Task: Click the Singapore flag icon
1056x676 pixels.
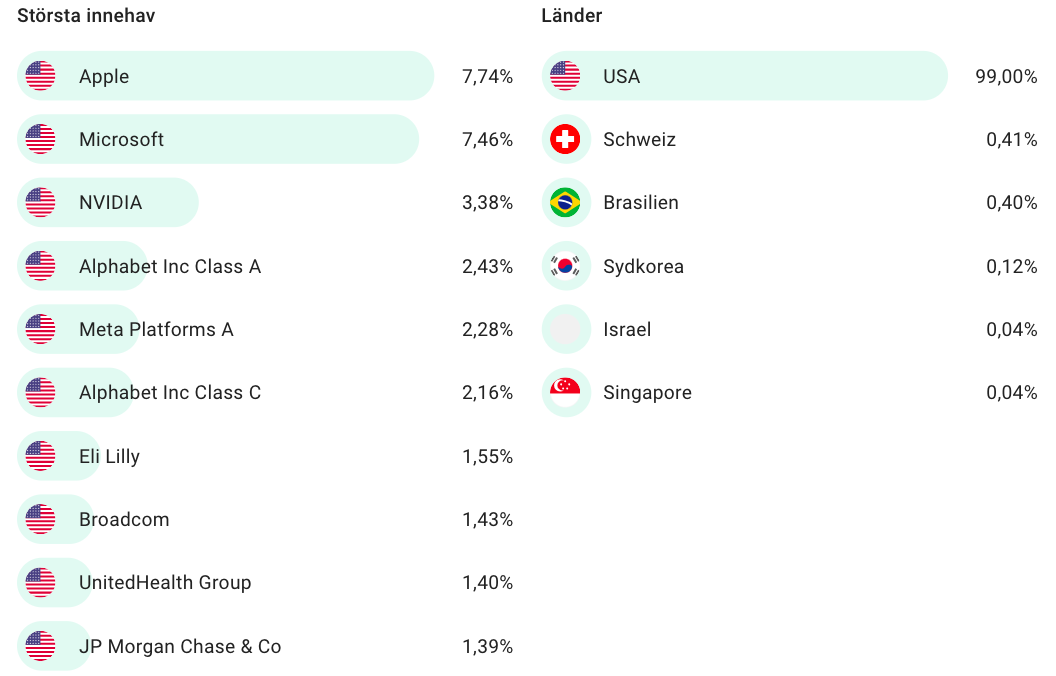Action: coord(565,393)
